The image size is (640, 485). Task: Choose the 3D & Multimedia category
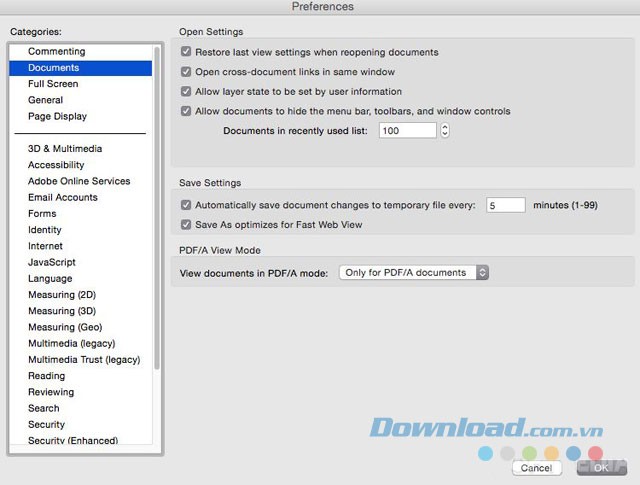coord(65,149)
